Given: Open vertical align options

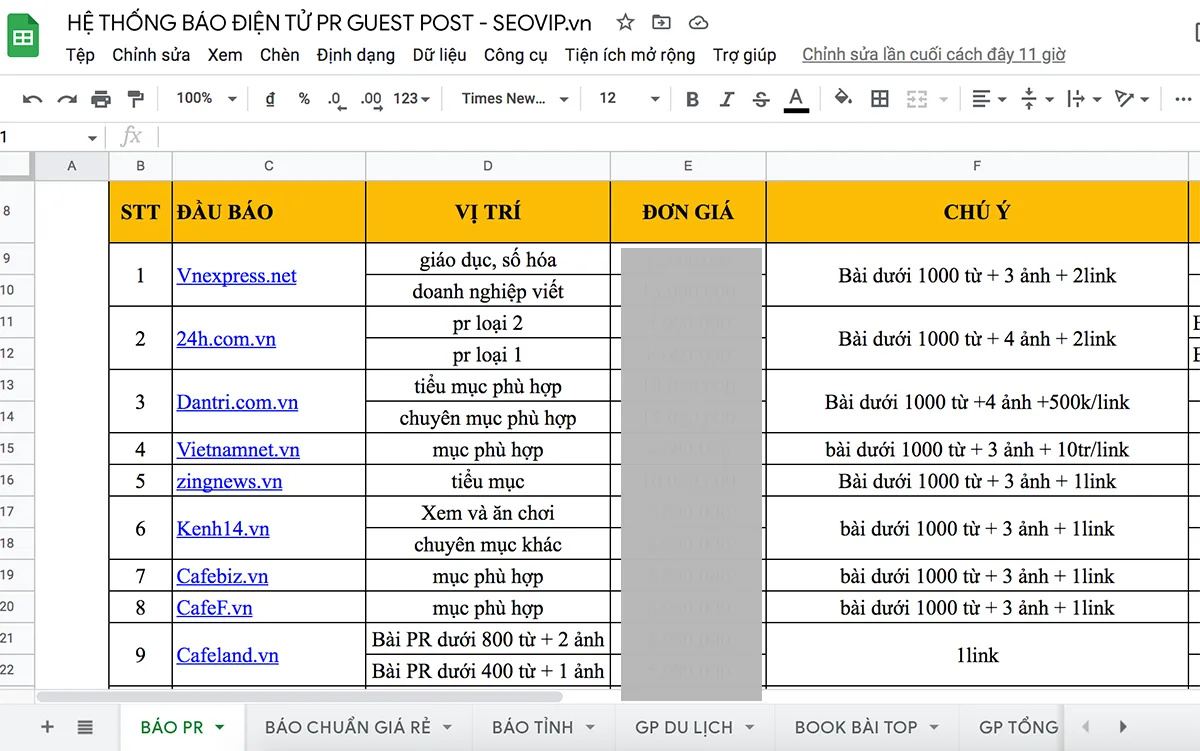Looking at the screenshot, I should [1036, 99].
